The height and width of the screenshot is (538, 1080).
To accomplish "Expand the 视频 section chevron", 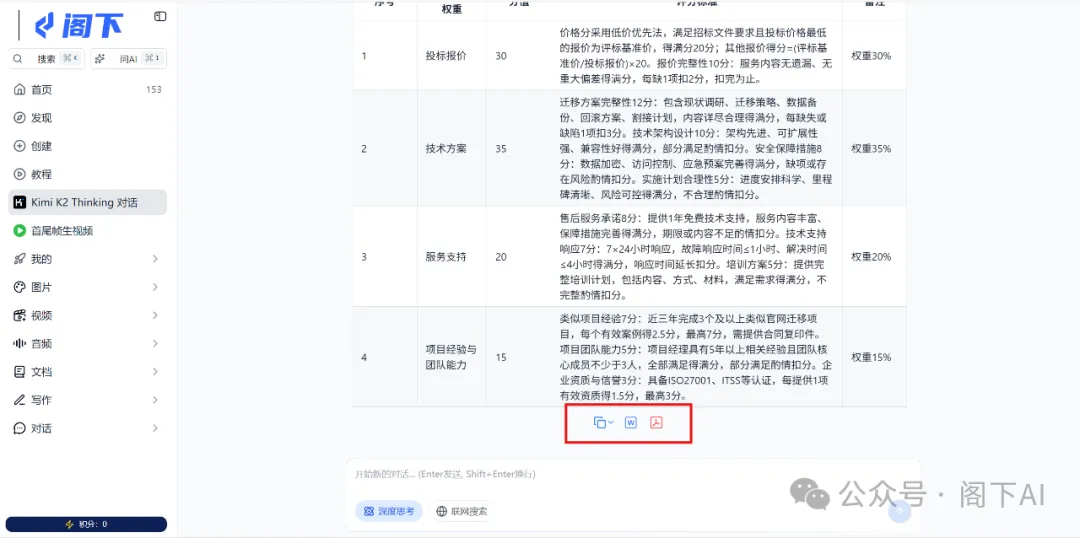I will pyautogui.click(x=155, y=315).
